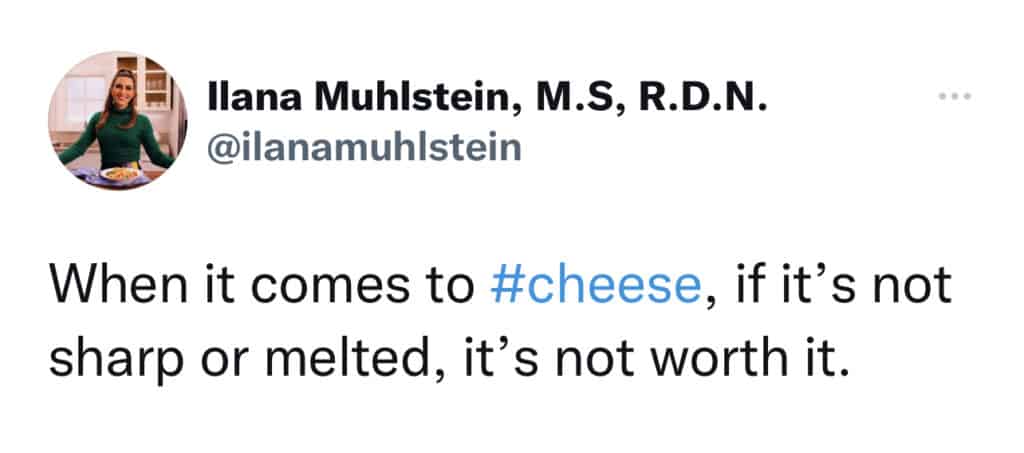Click the plate of food in the avatar

click(121, 172)
